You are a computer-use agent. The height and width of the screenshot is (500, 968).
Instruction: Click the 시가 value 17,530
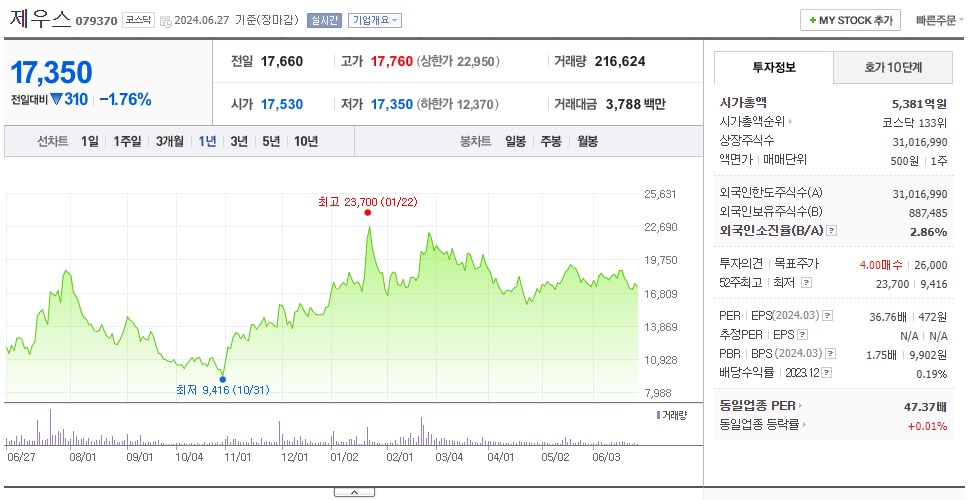tap(282, 104)
